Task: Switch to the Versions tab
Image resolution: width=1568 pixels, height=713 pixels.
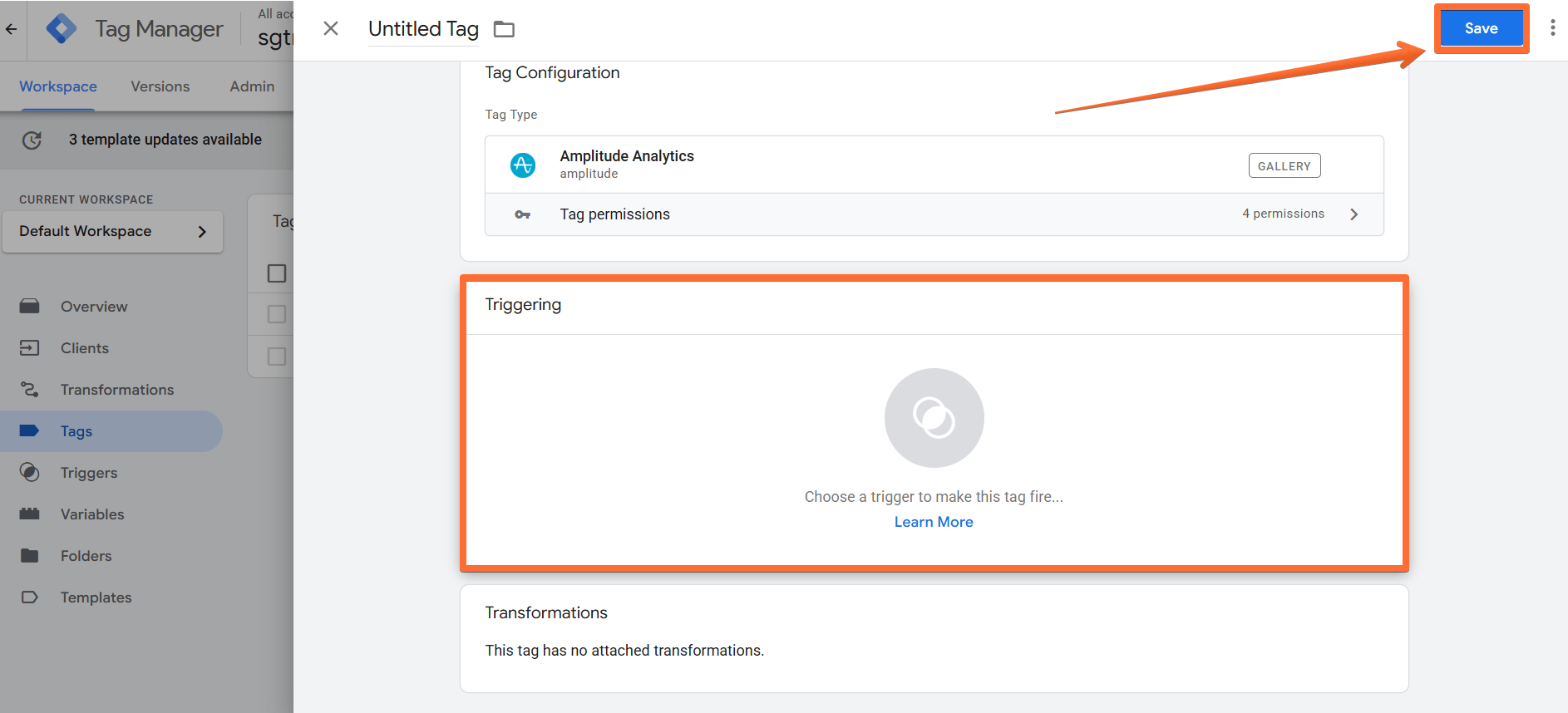Action: point(160,86)
